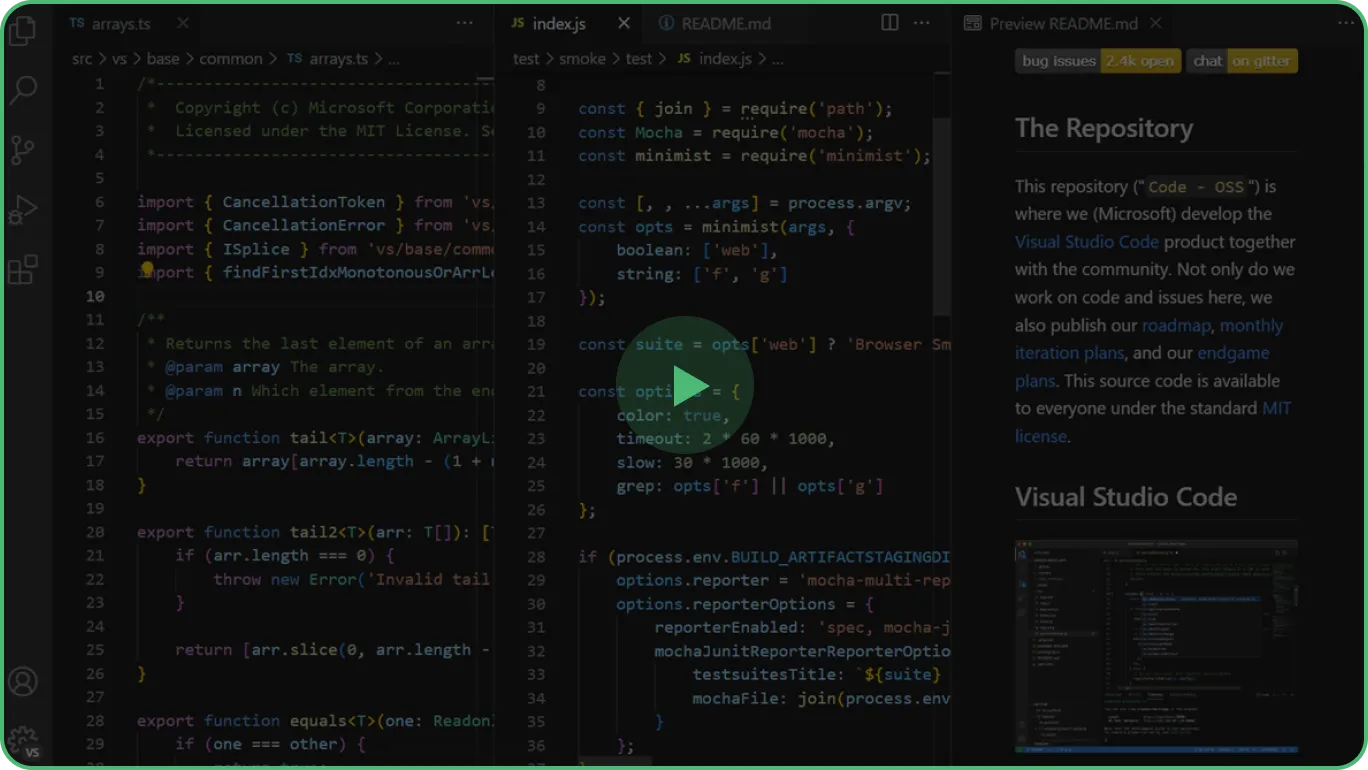This screenshot has height=770, width=1368.
Task: Click 'if (arr.length === 0) {' in arrays.ts
Action: click(x=285, y=555)
